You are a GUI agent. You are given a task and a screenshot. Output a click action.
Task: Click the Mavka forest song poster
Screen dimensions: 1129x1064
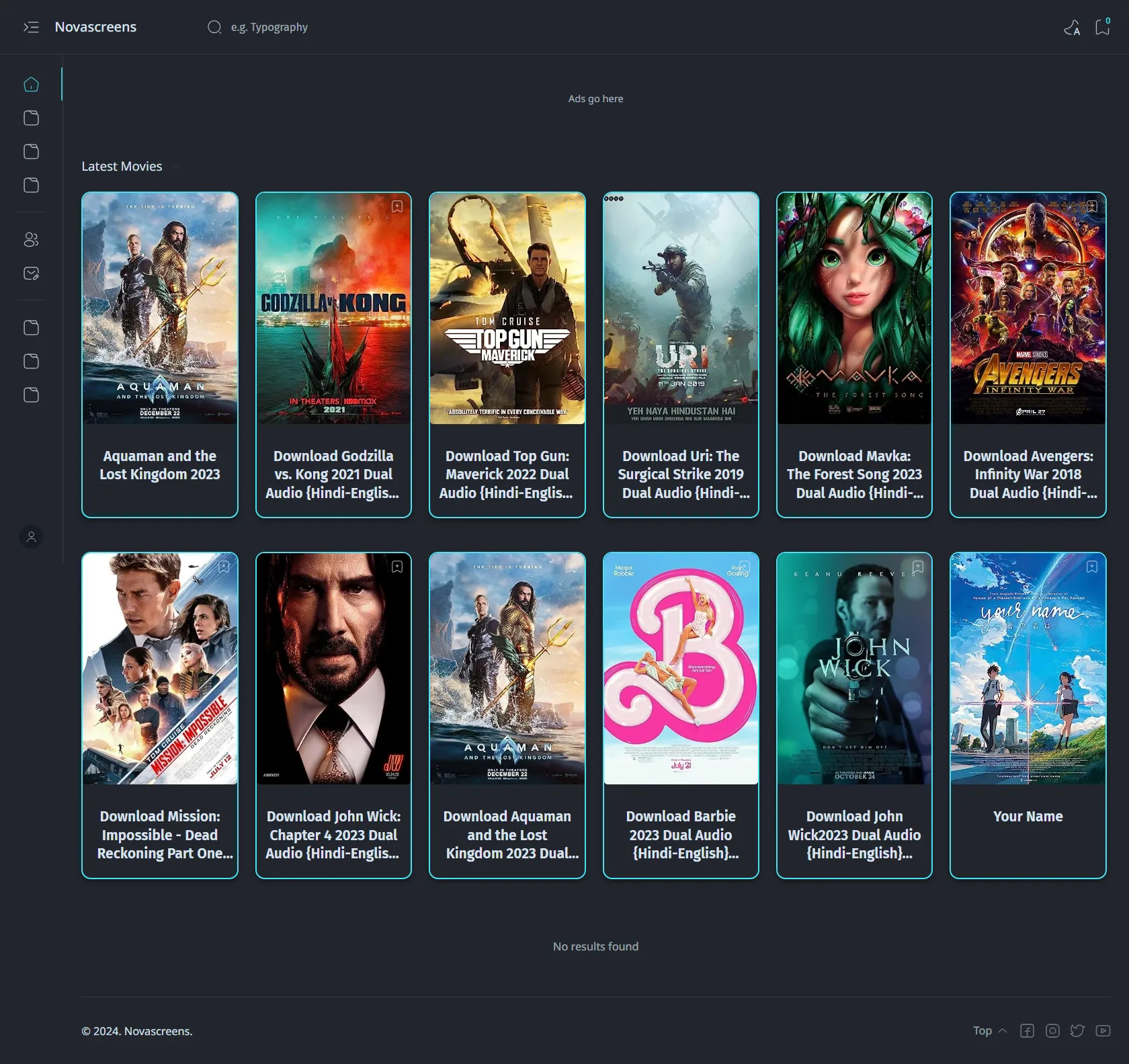tap(854, 309)
